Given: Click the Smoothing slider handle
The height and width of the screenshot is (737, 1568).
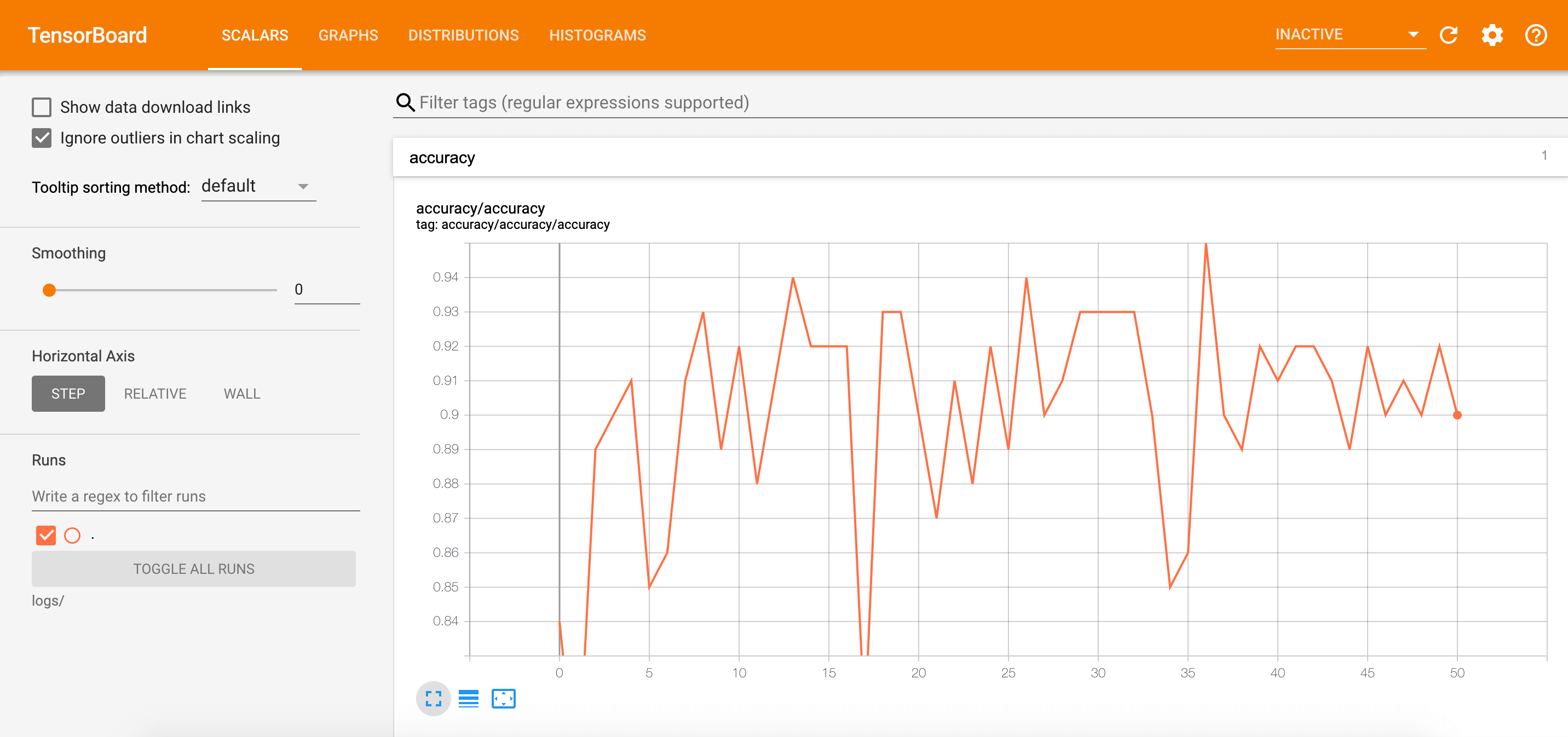Looking at the screenshot, I should tap(49, 290).
